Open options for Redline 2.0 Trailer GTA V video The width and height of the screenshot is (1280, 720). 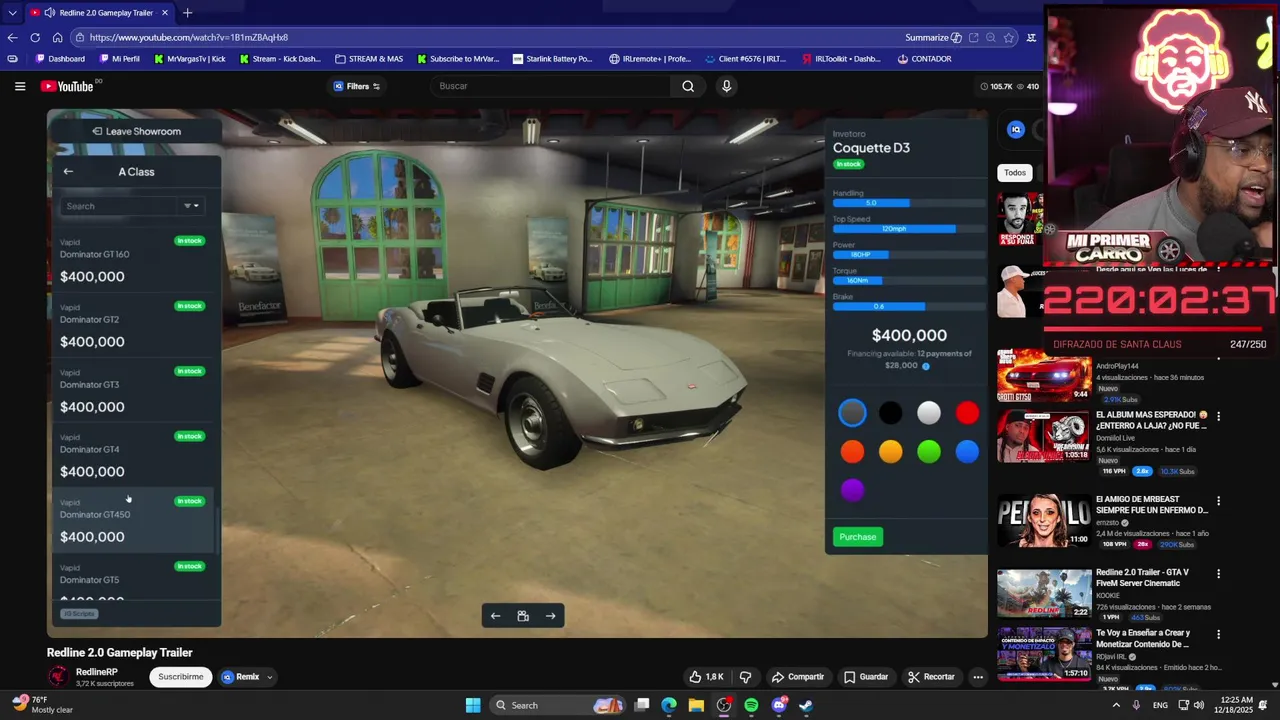point(1218,574)
